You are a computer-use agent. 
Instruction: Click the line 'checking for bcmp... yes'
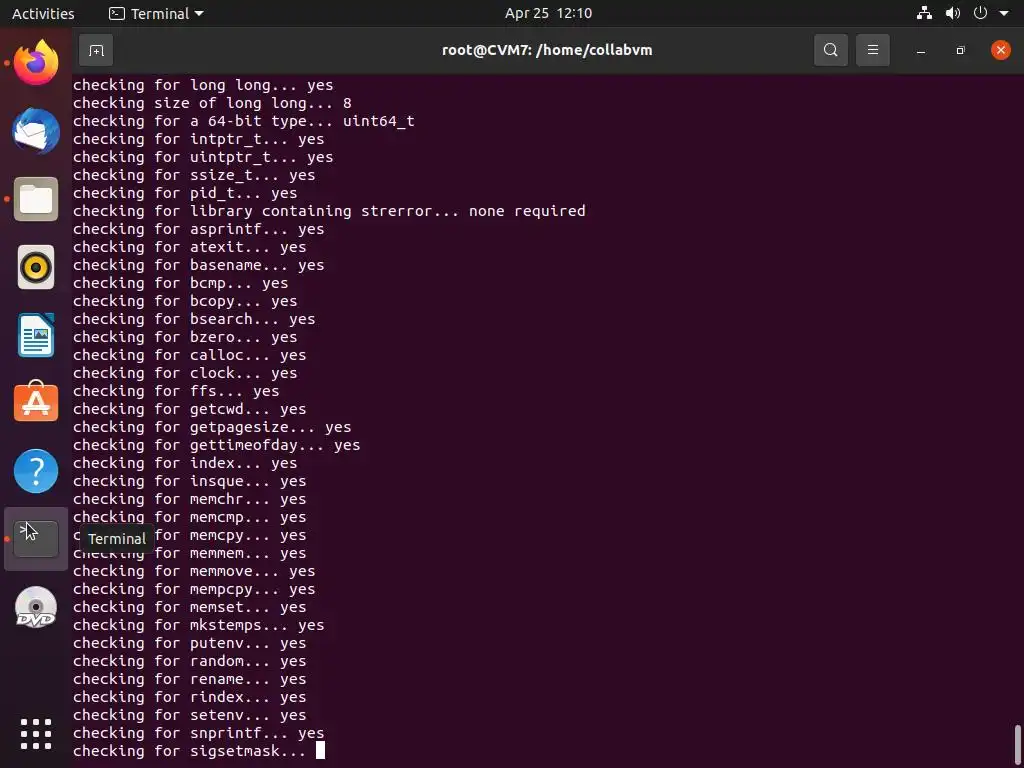click(180, 283)
